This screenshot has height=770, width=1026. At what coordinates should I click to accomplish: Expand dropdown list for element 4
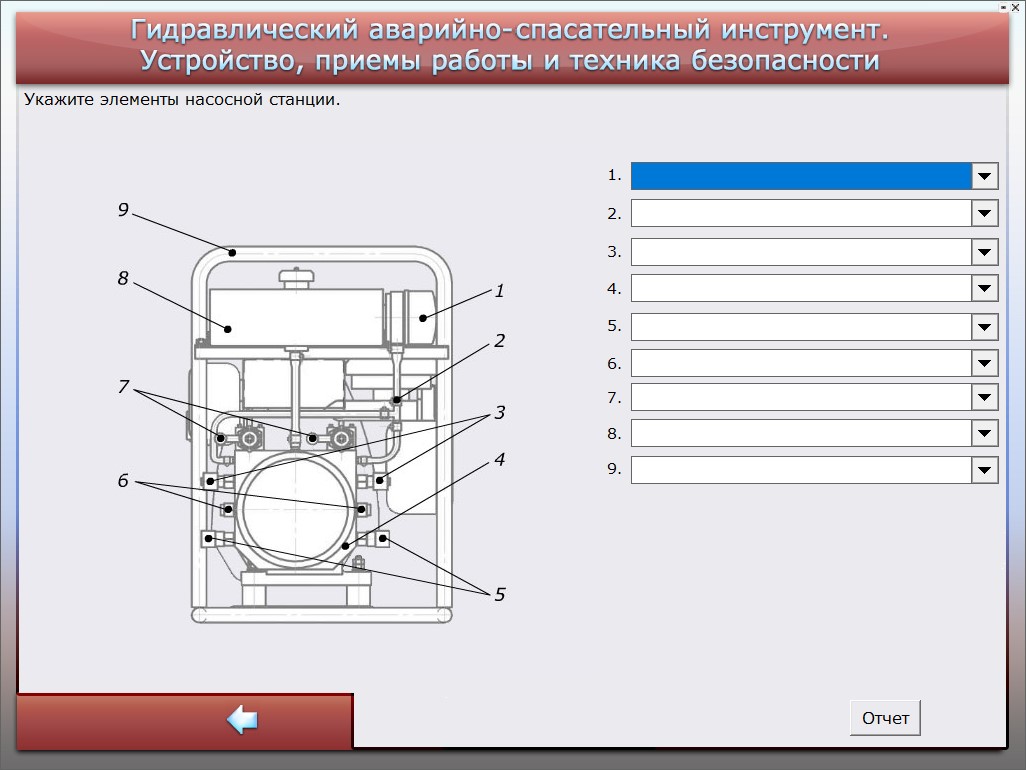click(x=985, y=289)
